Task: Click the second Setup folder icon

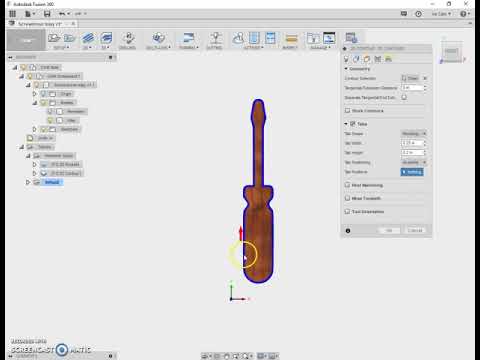Action: [x=69, y=38]
